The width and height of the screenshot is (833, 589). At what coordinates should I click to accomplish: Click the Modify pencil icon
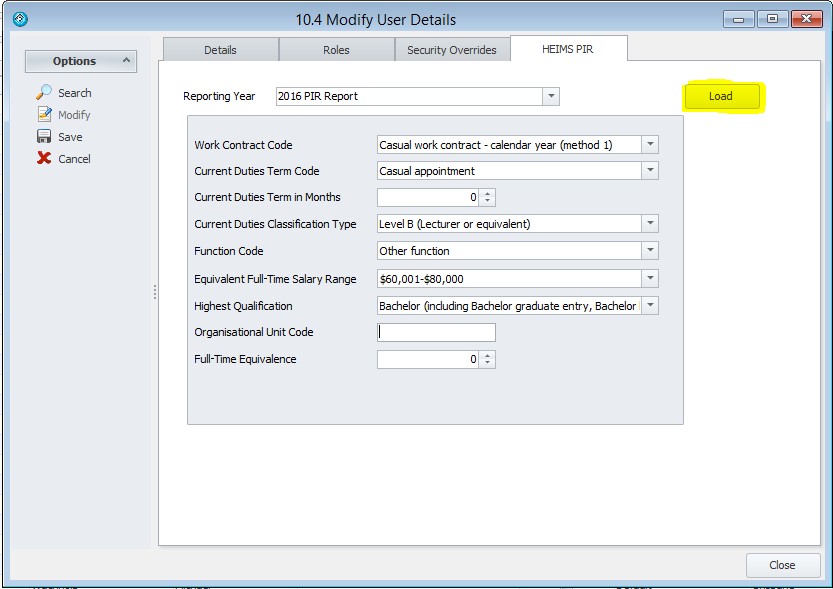click(x=44, y=115)
